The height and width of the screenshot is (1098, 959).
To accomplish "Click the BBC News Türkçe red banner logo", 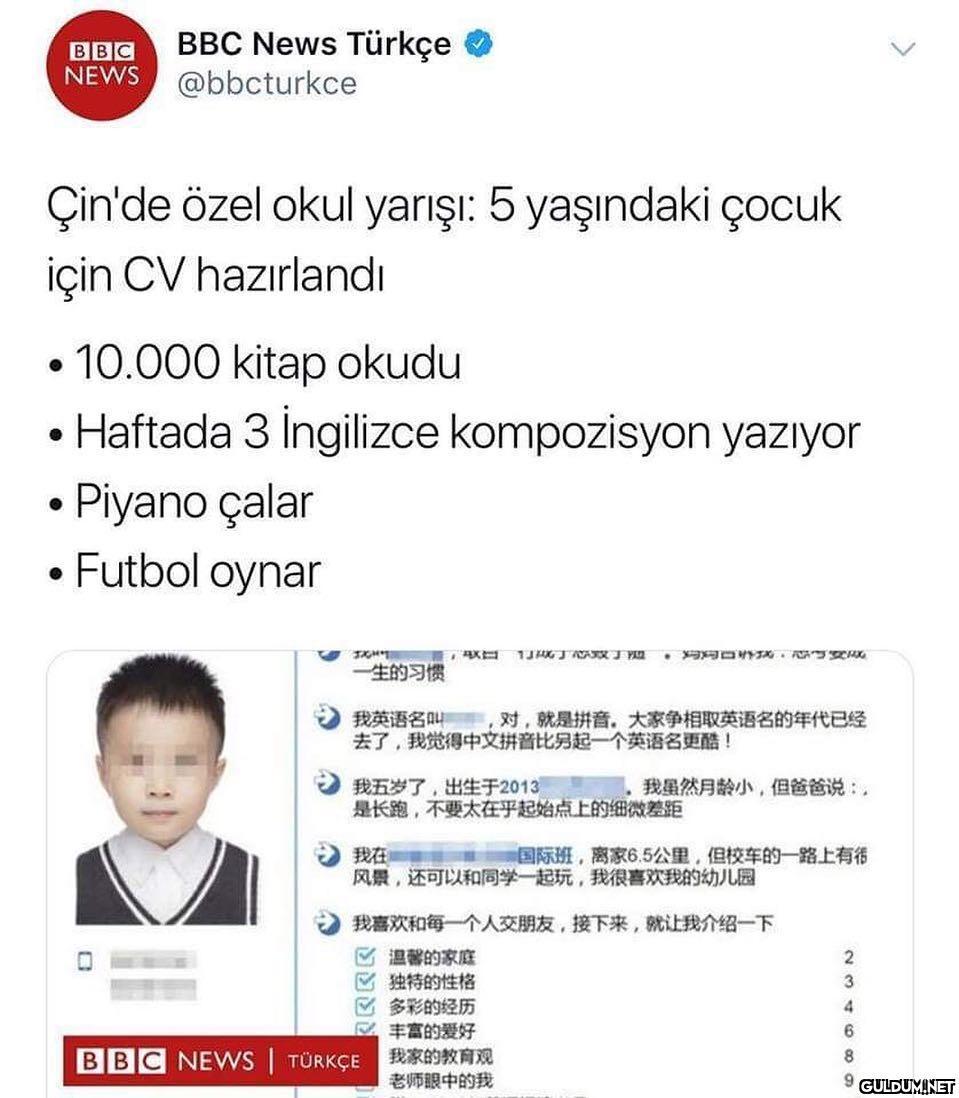I will [x=220, y=1061].
